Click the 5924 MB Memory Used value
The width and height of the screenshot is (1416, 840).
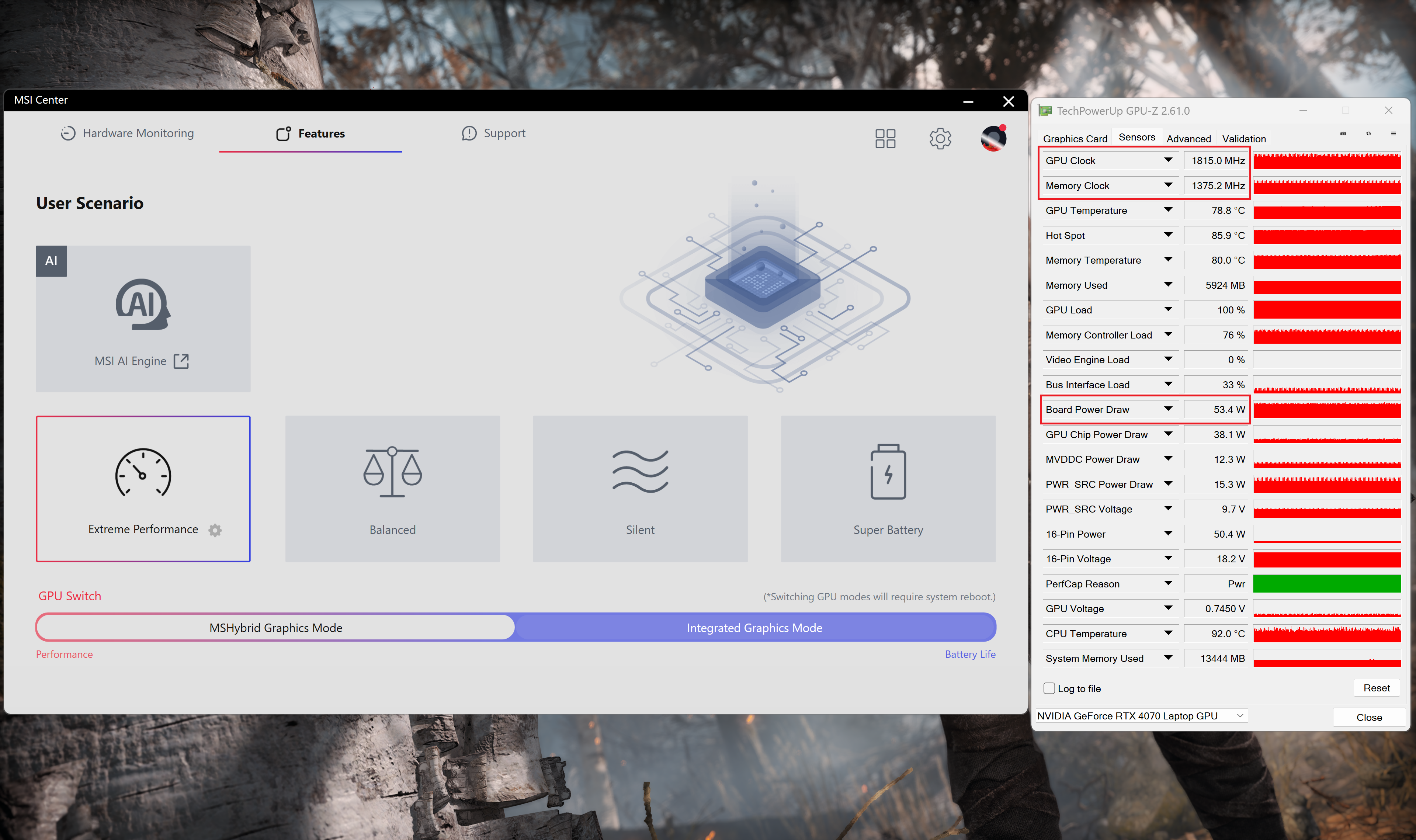1216,285
